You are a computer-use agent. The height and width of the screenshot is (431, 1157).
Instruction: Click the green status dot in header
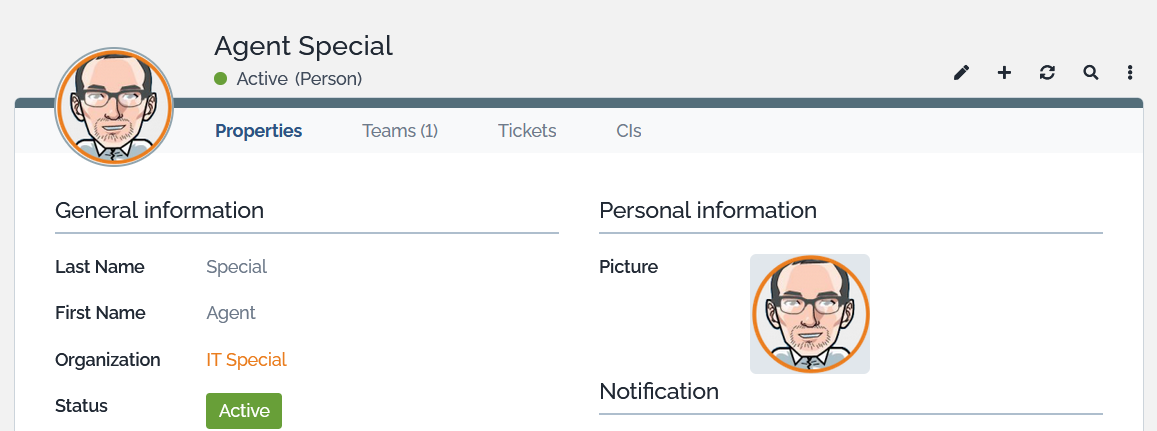[221, 78]
